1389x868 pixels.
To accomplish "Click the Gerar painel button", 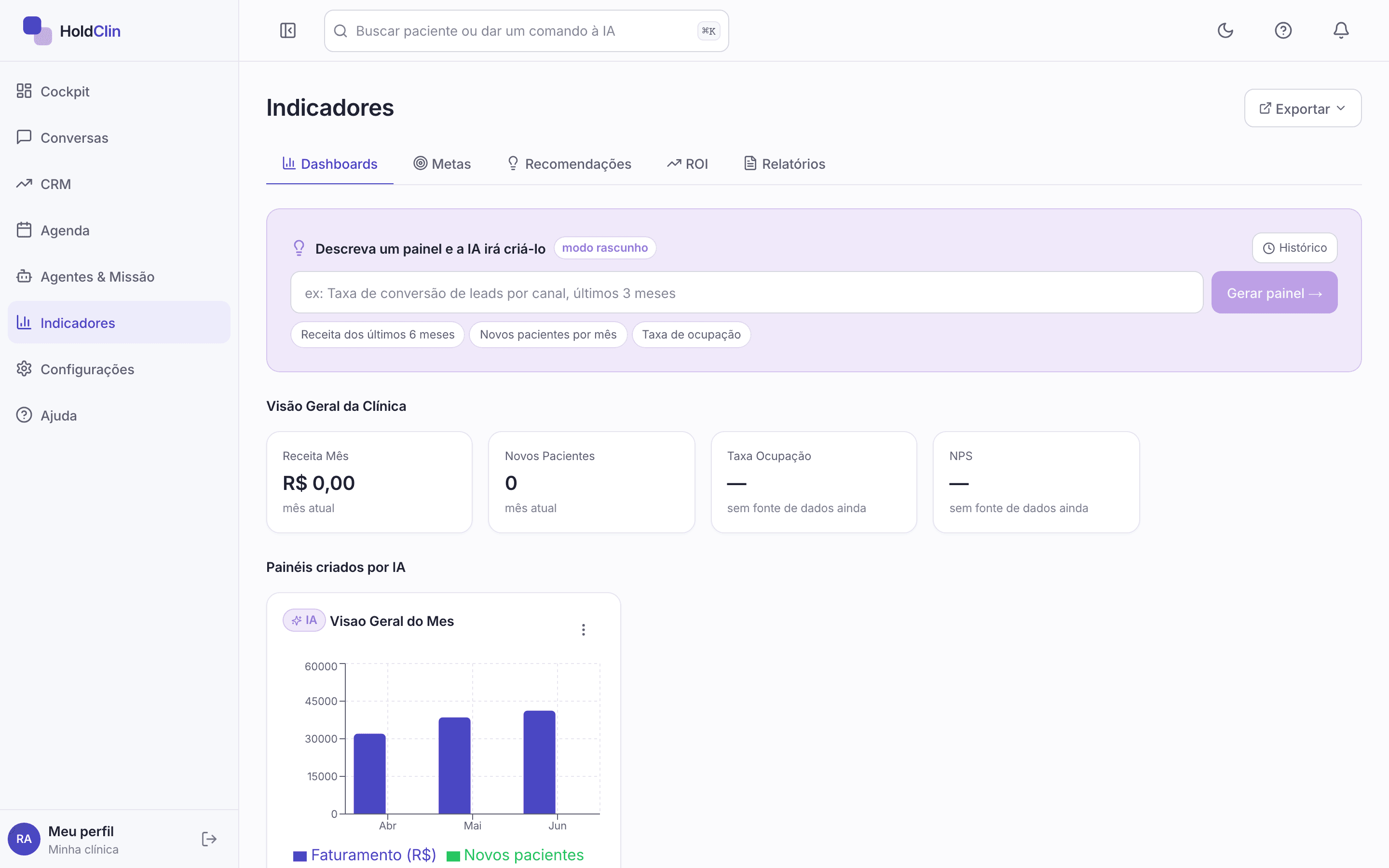I will 1274,293.
